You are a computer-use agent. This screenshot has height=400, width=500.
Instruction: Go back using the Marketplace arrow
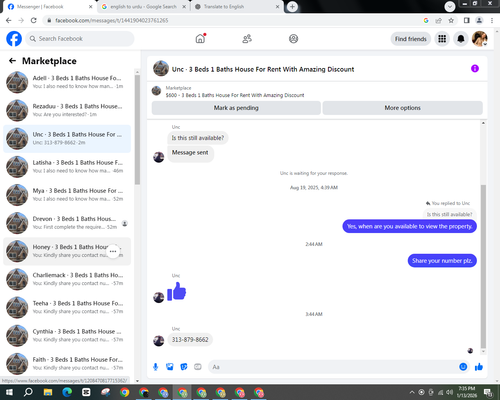(12, 61)
